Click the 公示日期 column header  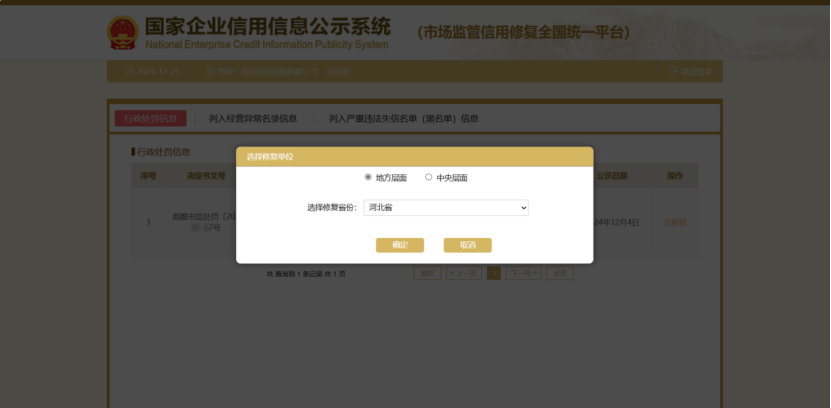click(612, 176)
